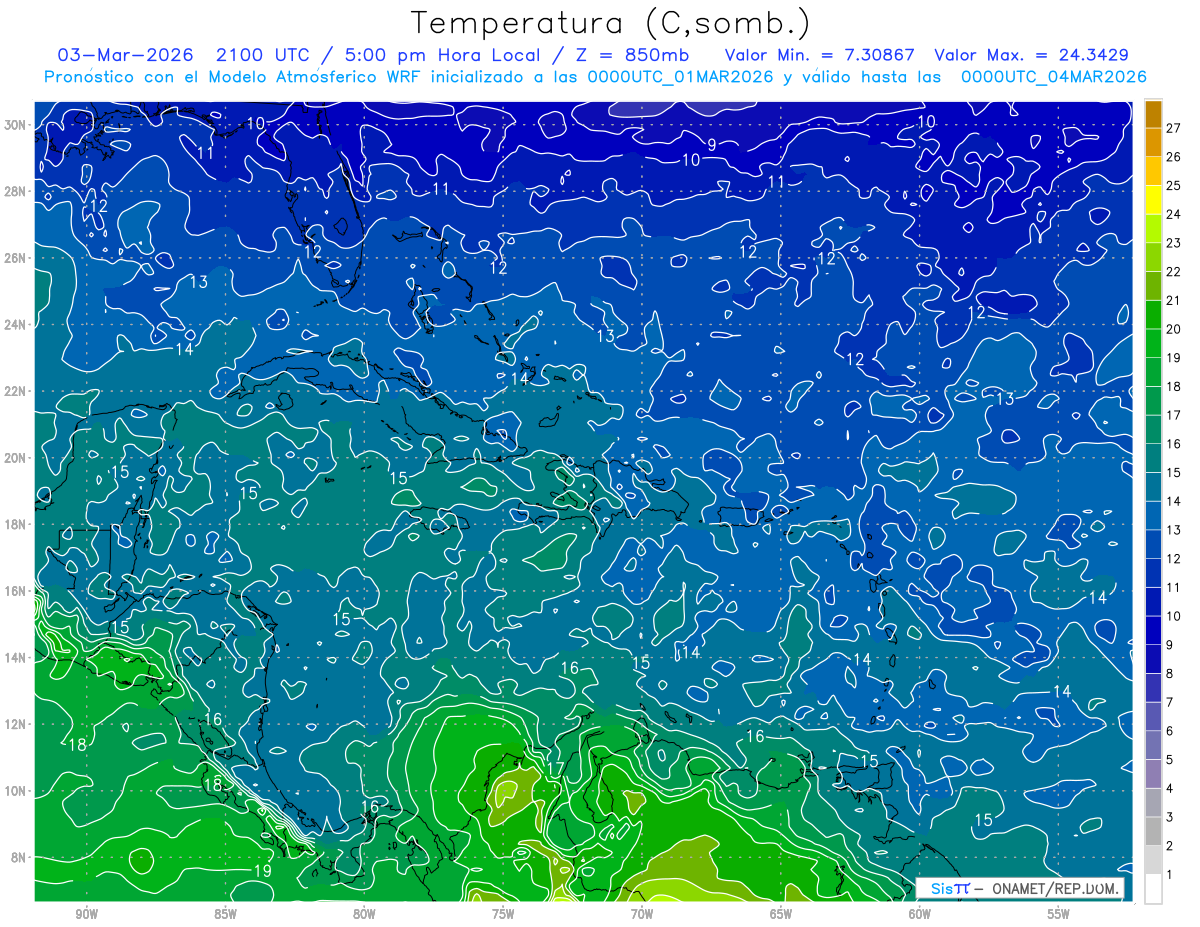Pick the colorbar swatch between 4 and 5
The width and height of the screenshot is (1200, 927).
point(1153,774)
